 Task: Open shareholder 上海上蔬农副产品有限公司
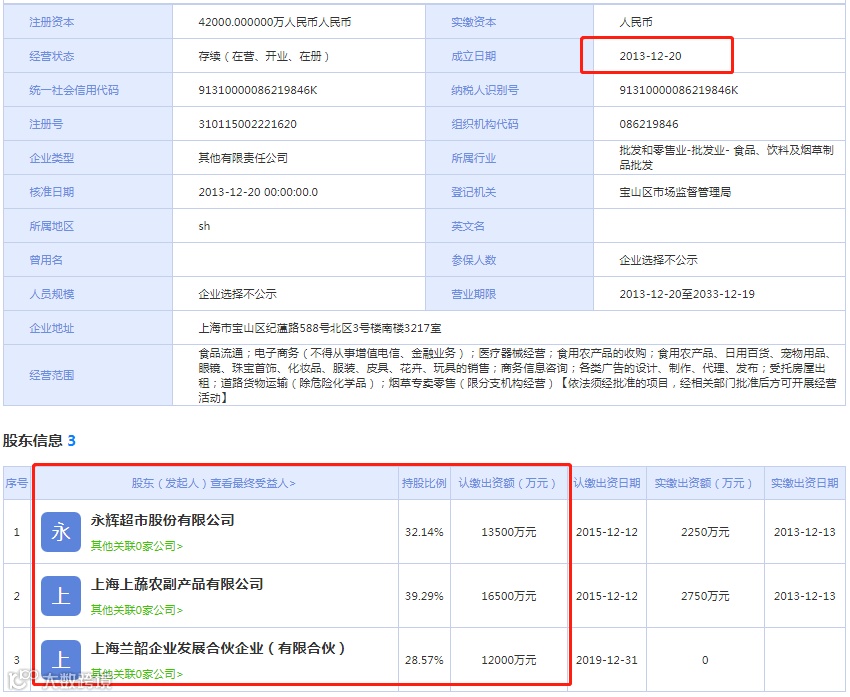click(x=177, y=584)
